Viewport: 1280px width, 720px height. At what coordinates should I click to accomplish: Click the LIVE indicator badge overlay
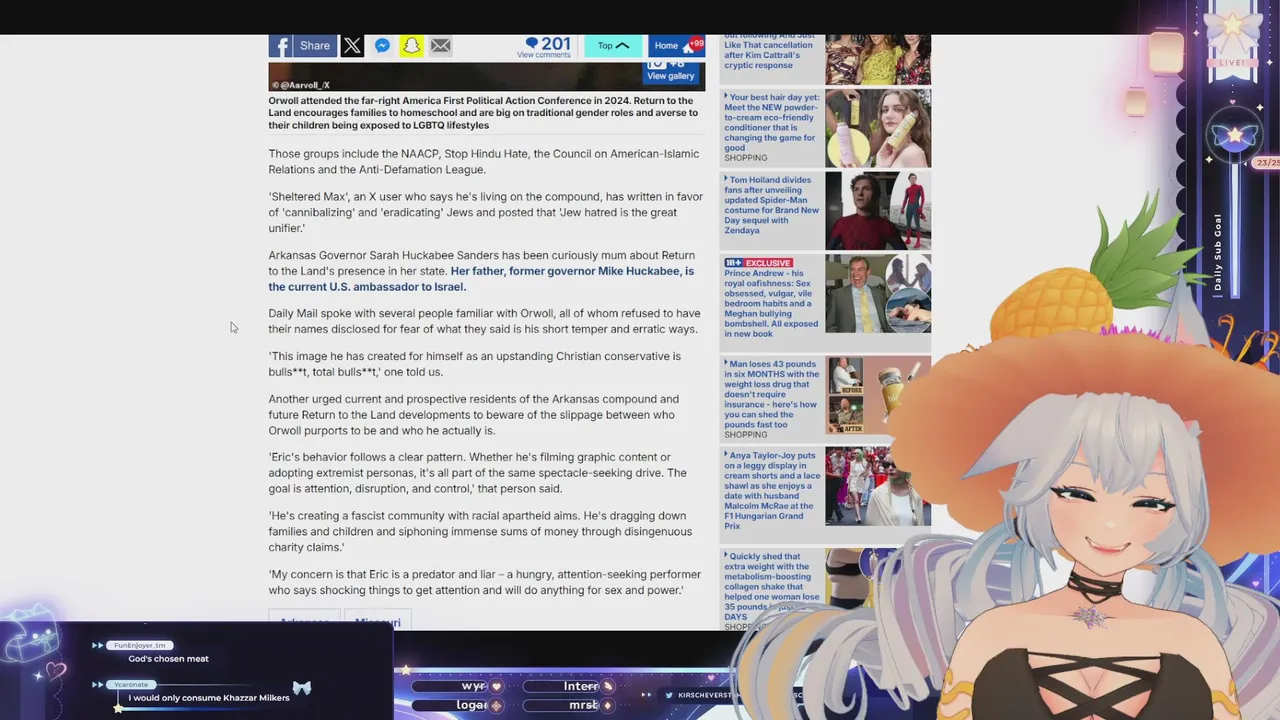click(x=1232, y=63)
